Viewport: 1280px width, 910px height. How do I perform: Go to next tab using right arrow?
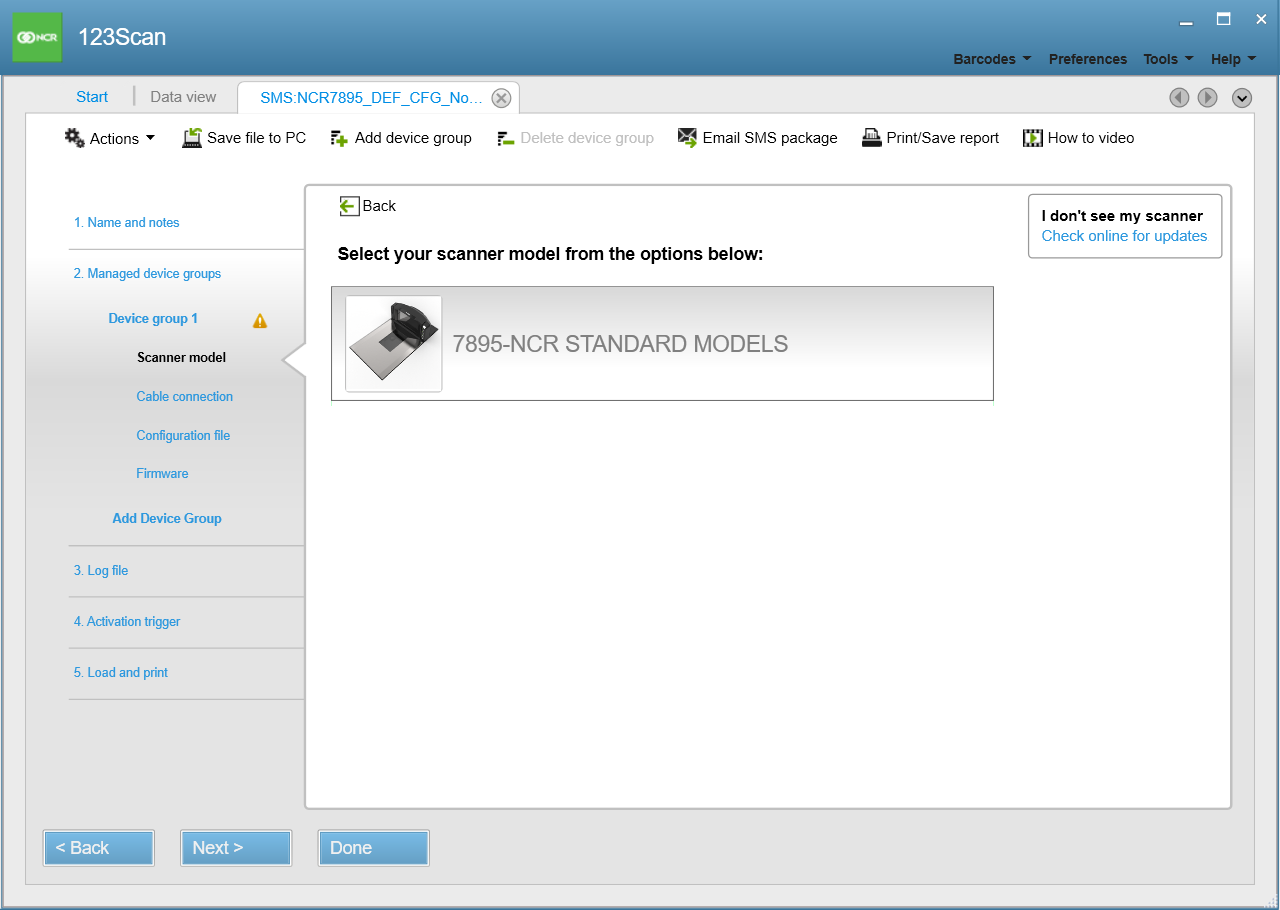coord(1208,98)
